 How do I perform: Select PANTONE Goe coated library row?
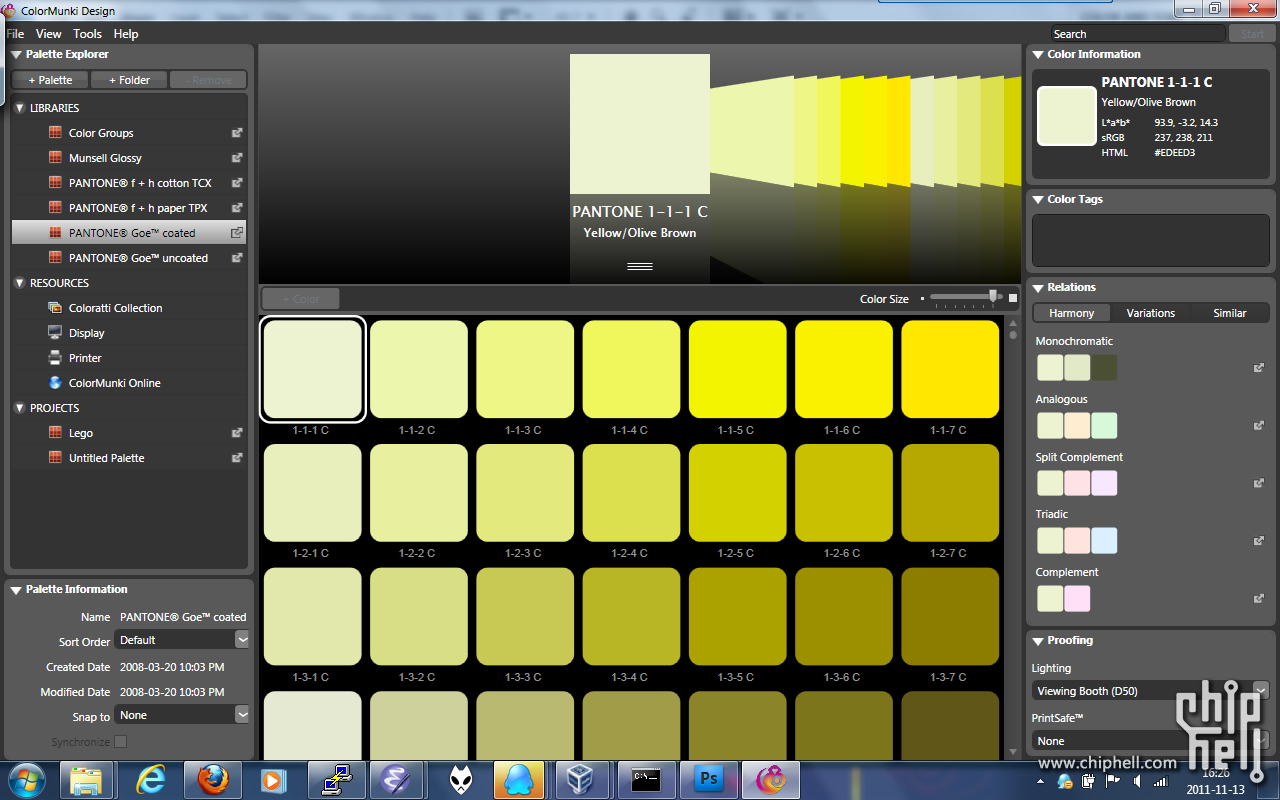129,232
